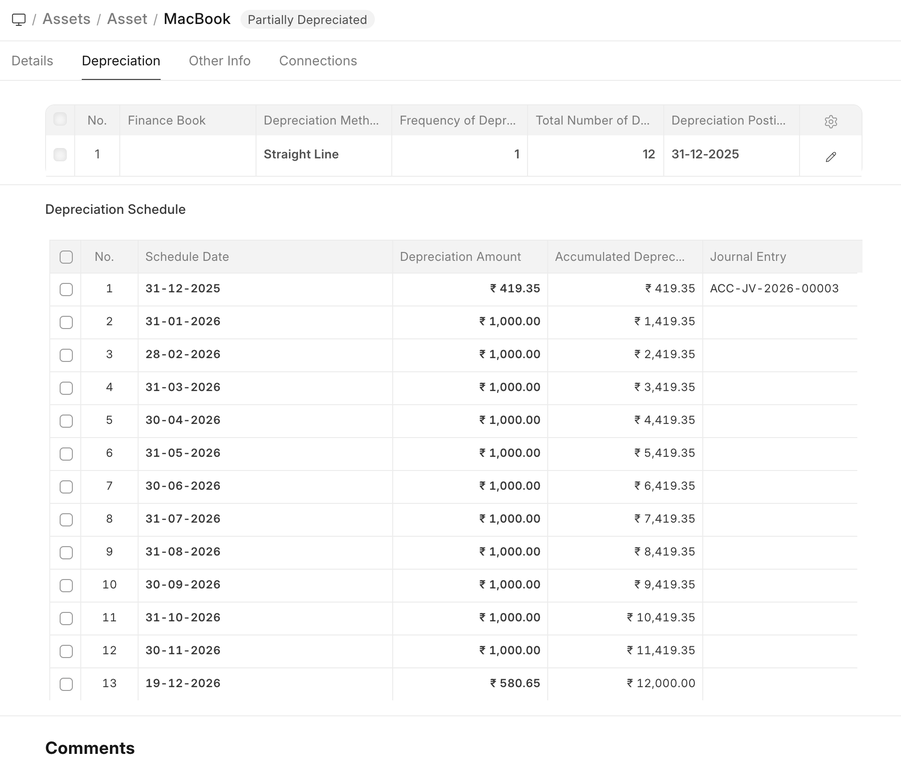Navigate to Assets in the breadcrumb
This screenshot has width=901, height=768.
[67, 19]
